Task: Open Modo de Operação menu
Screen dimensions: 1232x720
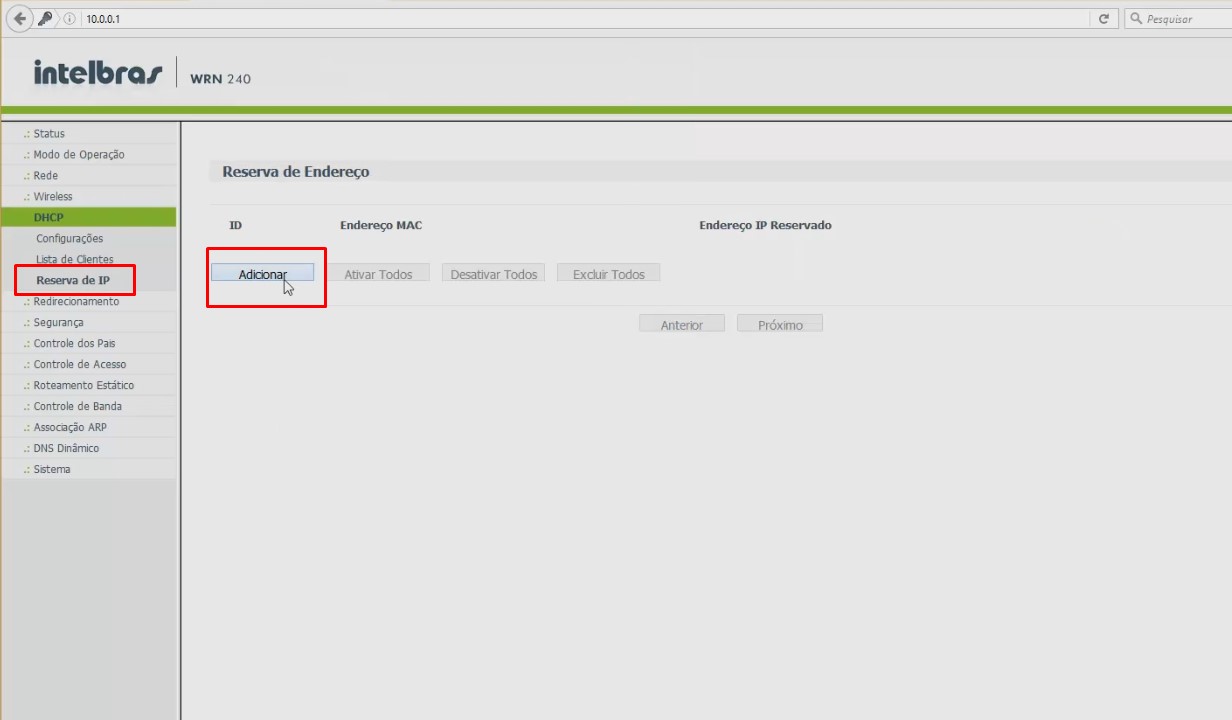Action: (79, 154)
